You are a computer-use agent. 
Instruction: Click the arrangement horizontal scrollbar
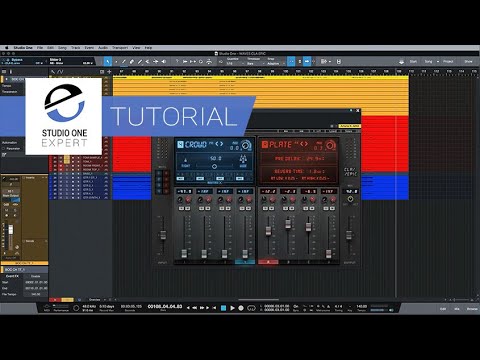(258, 300)
